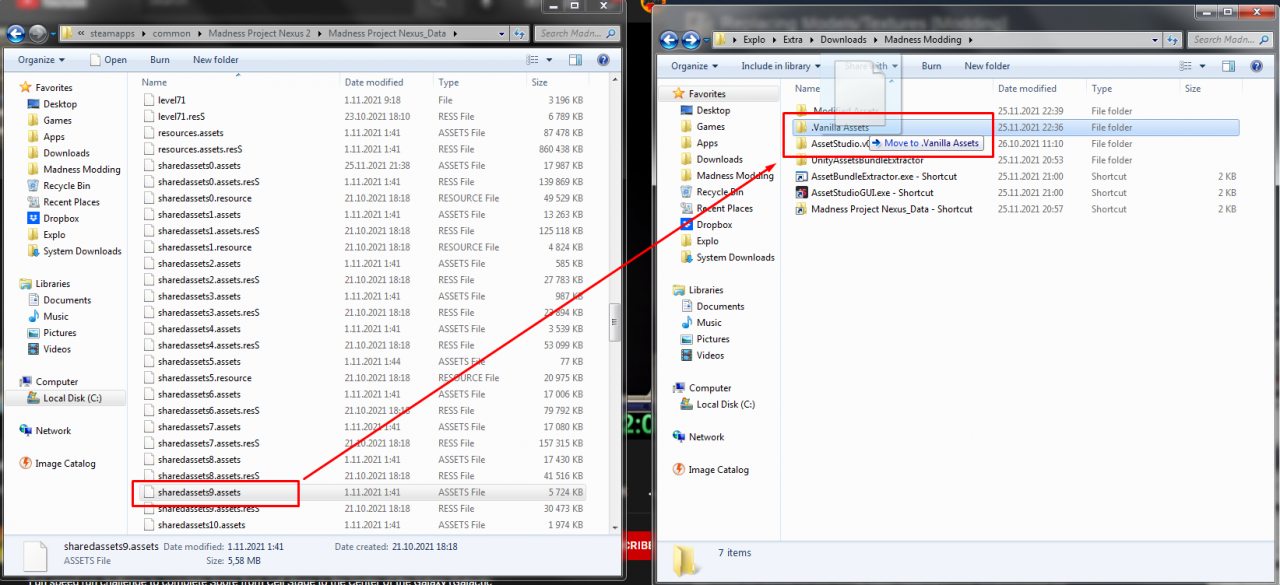Open Dropbox in Madness Modding window's Favorites
Viewport: 1280px width, 585px height.
(714, 225)
